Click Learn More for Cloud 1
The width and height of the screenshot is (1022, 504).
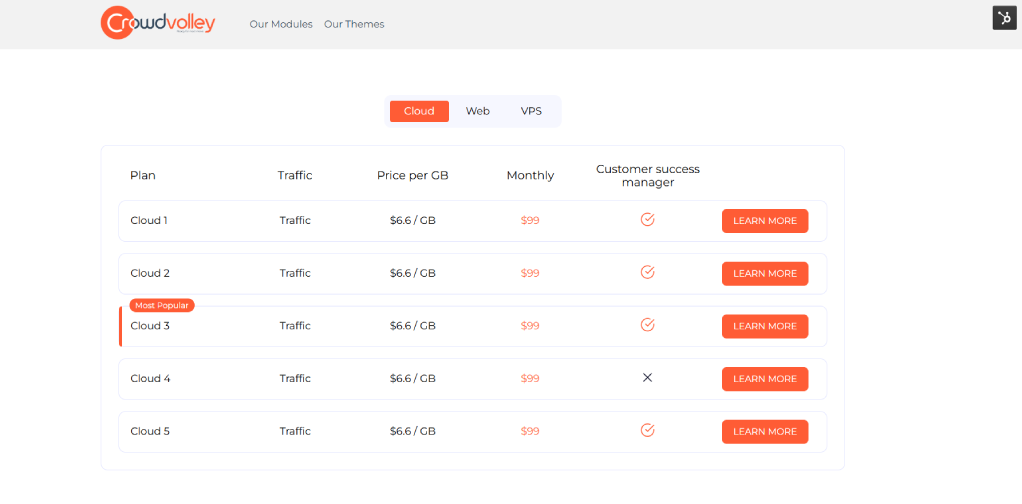764,221
